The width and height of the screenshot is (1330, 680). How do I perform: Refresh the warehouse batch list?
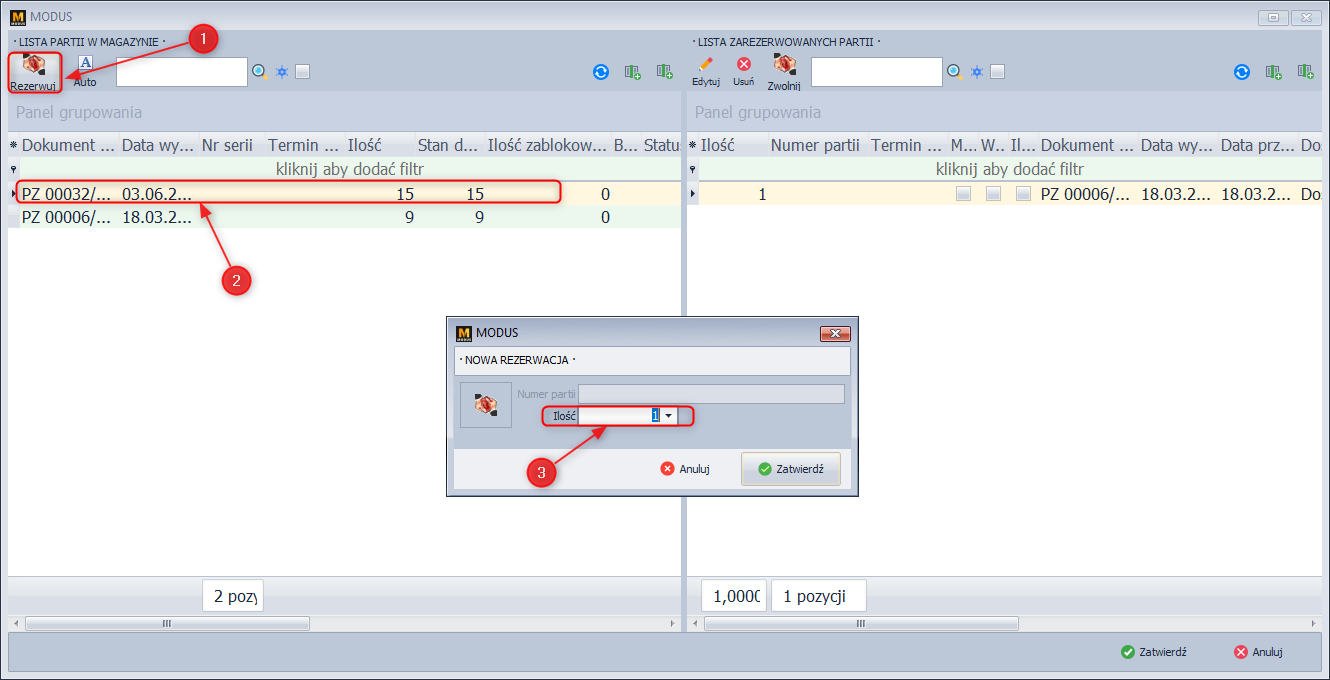point(601,72)
